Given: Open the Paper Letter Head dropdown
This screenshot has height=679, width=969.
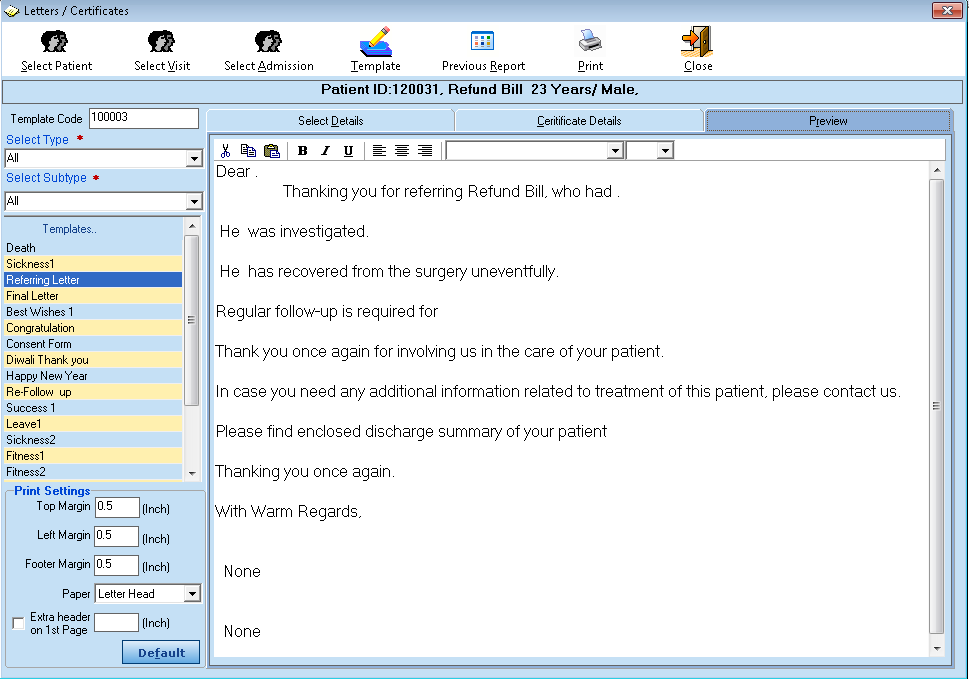Looking at the screenshot, I should 192,594.
